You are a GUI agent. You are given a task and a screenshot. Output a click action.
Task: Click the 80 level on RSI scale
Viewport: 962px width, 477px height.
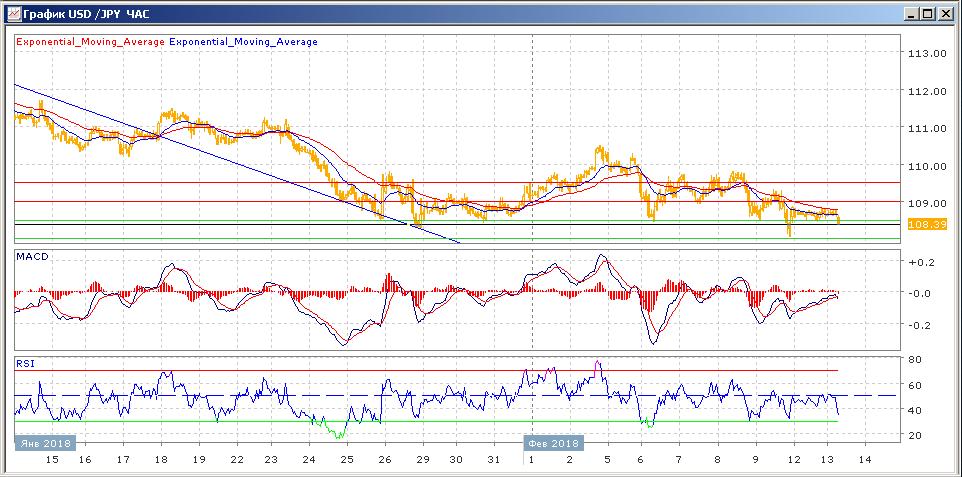pyautogui.click(x=914, y=359)
